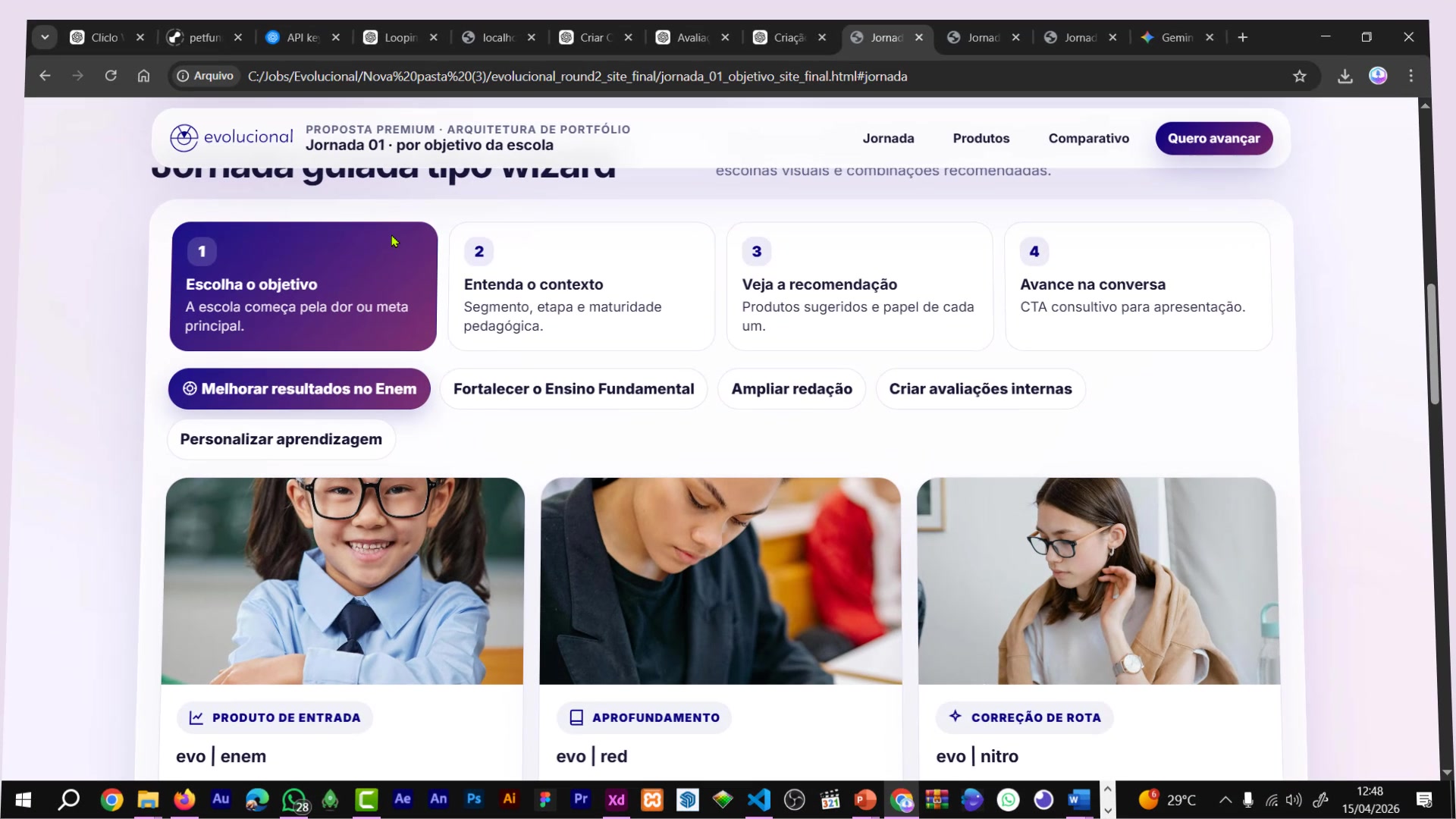The width and height of the screenshot is (1456, 819).
Task: Choose Personalizar aprendizagem objective
Action: click(x=281, y=439)
